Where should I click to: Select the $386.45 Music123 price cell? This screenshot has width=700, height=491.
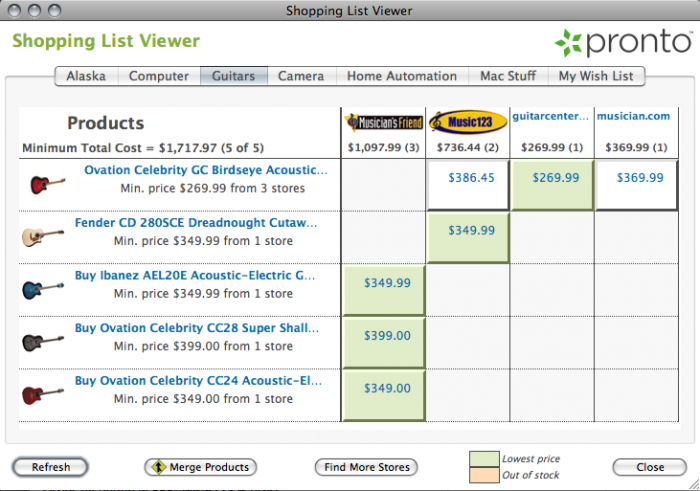tap(467, 185)
